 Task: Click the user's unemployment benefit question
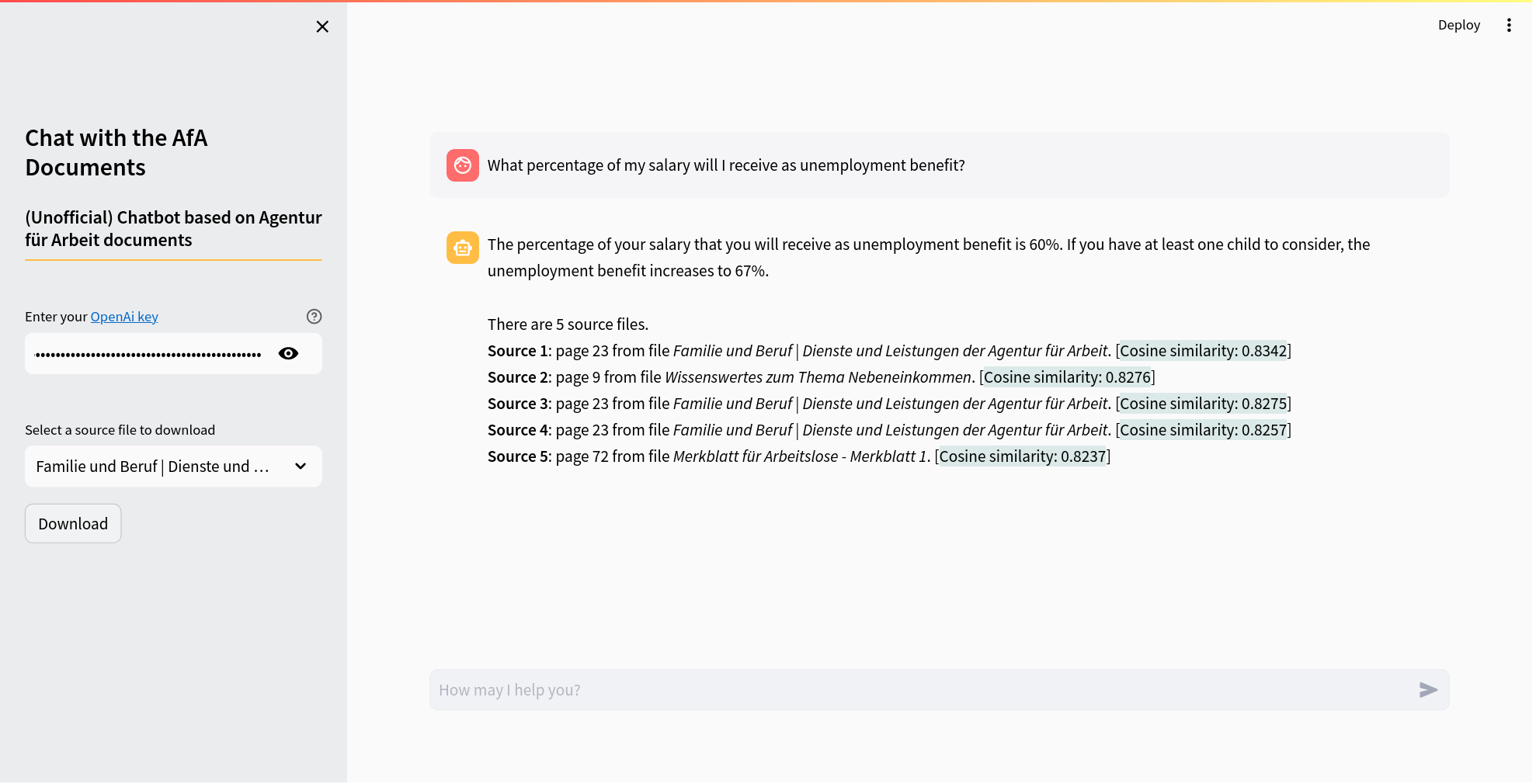click(726, 165)
